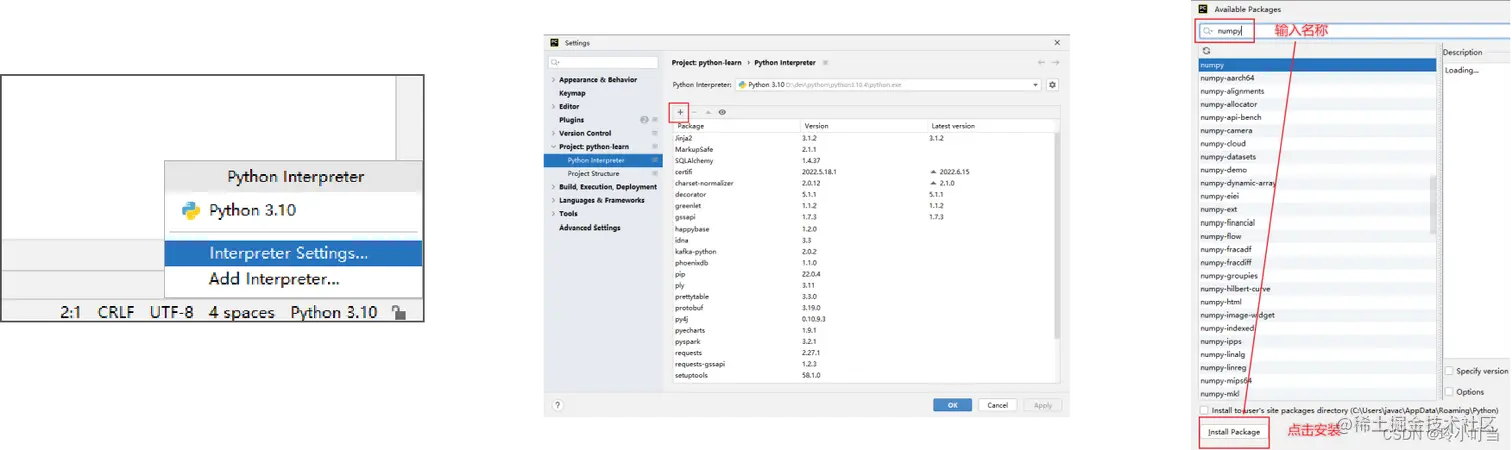The image size is (1512, 450).
Task: Go forward with Settings right arrow
Action: pyautogui.click(x=1055, y=63)
